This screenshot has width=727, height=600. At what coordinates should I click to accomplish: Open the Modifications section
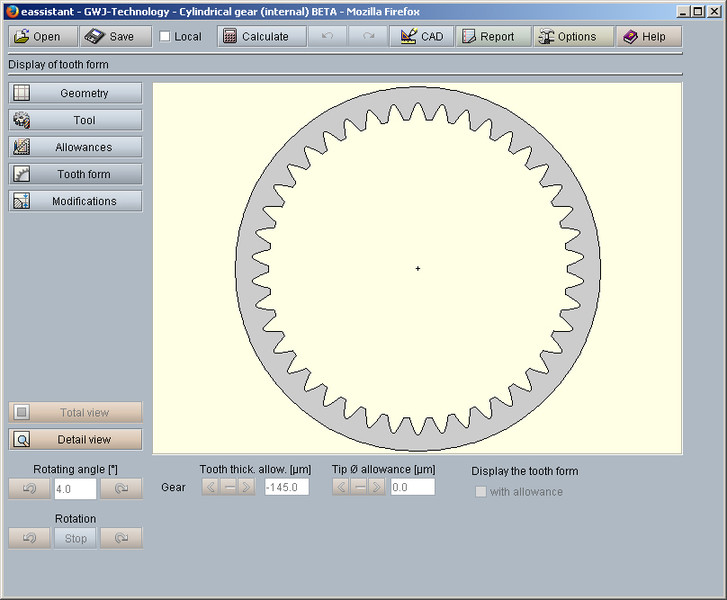(75, 201)
